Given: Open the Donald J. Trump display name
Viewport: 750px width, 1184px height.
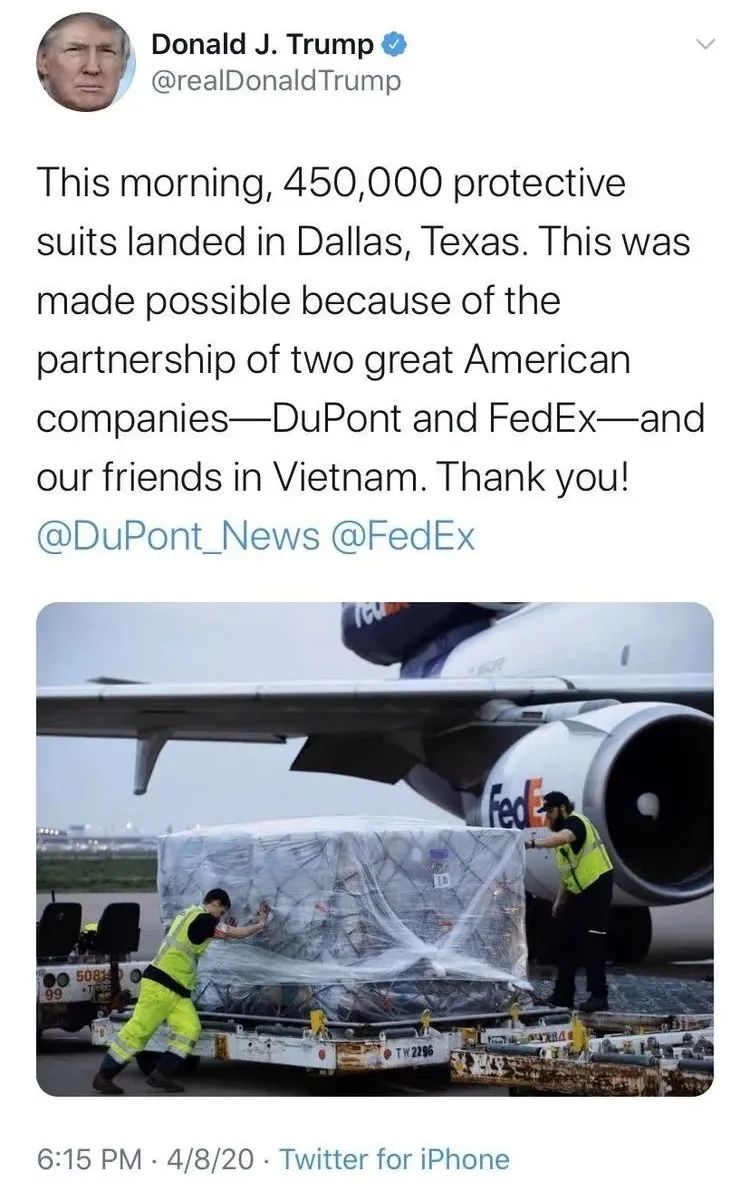Looking at the screenshot, I should coord(262,45).
